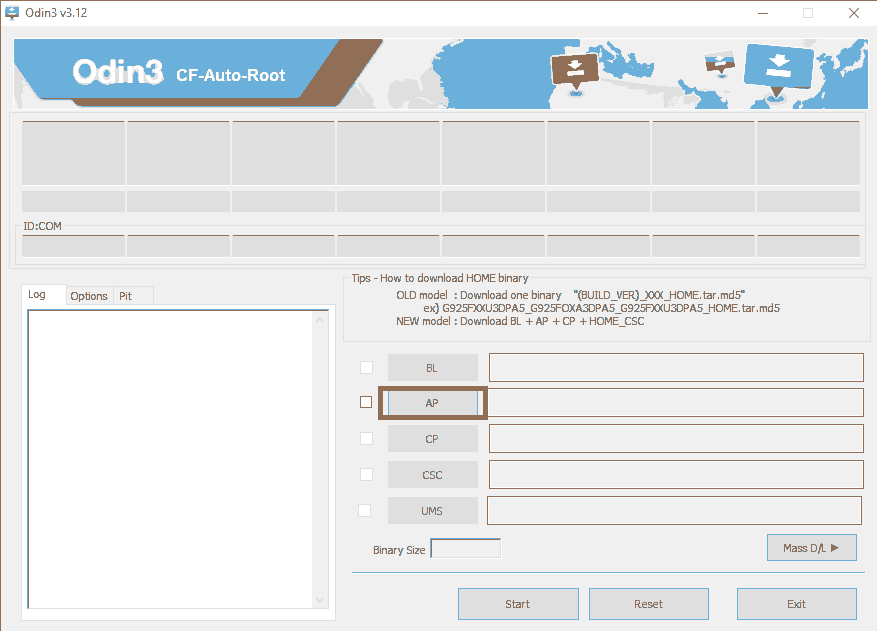
Task: Click the 'Tips - How to download HOME binary' label
Action: (440, 278)
